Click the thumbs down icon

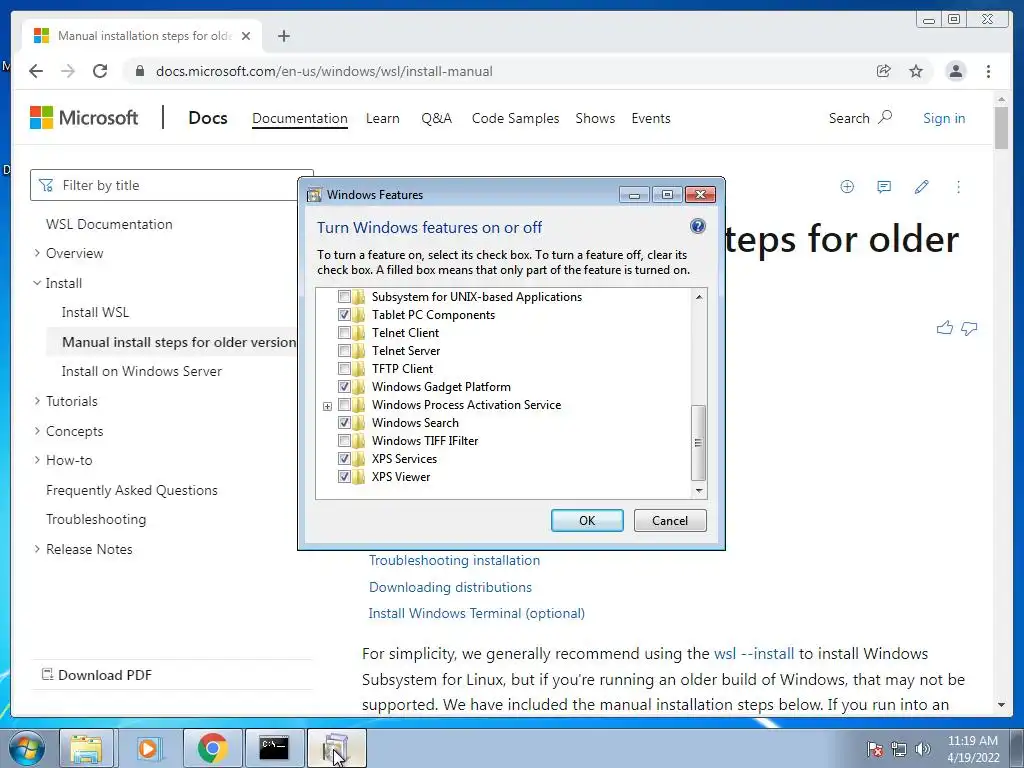969,328
